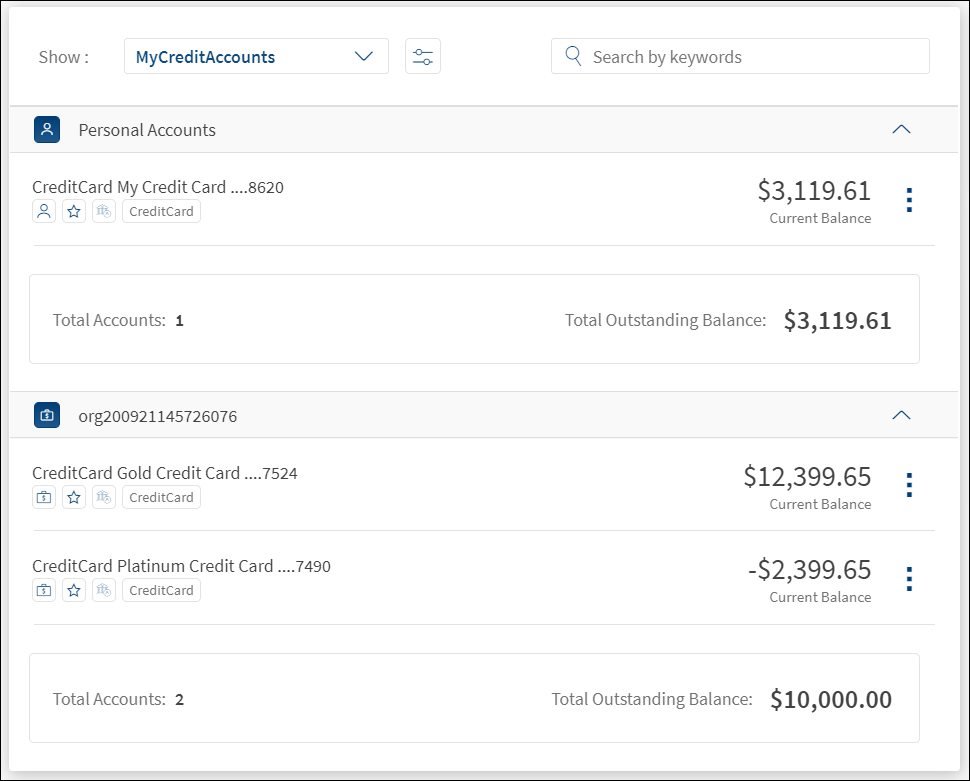Click the business icon under Gold Credit Card
The width and height of the screenshot is (970, 781).
point(44,497)
